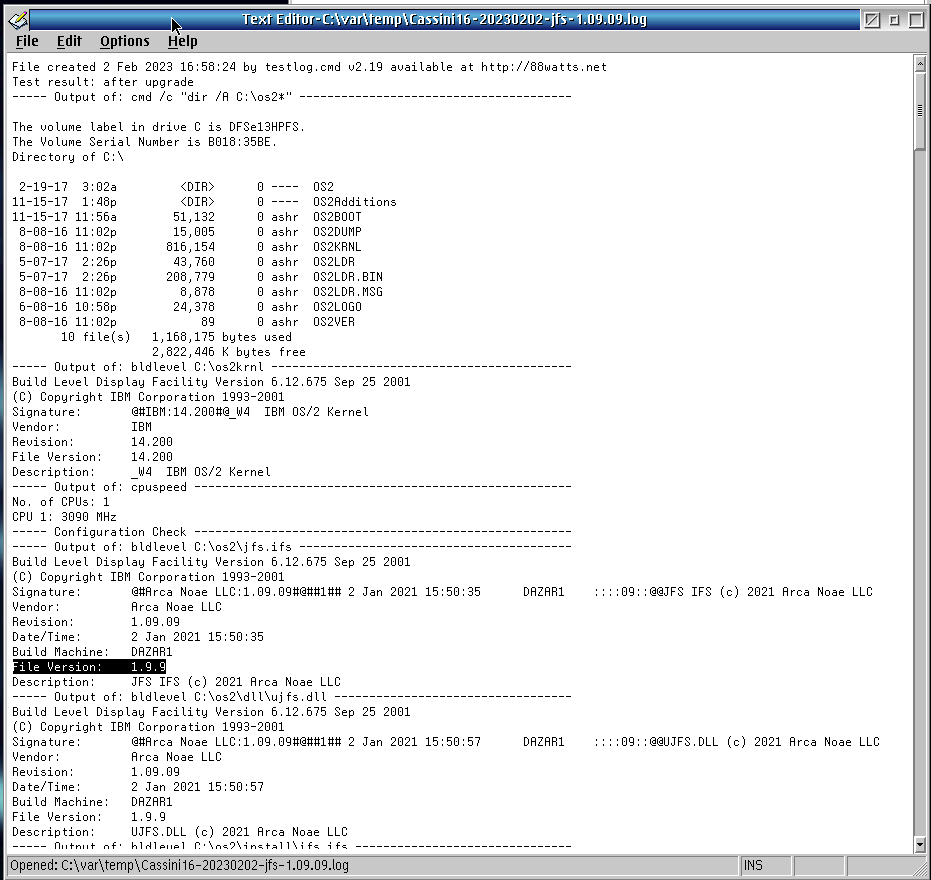Open the Help menu

click(x=182, y=41)
